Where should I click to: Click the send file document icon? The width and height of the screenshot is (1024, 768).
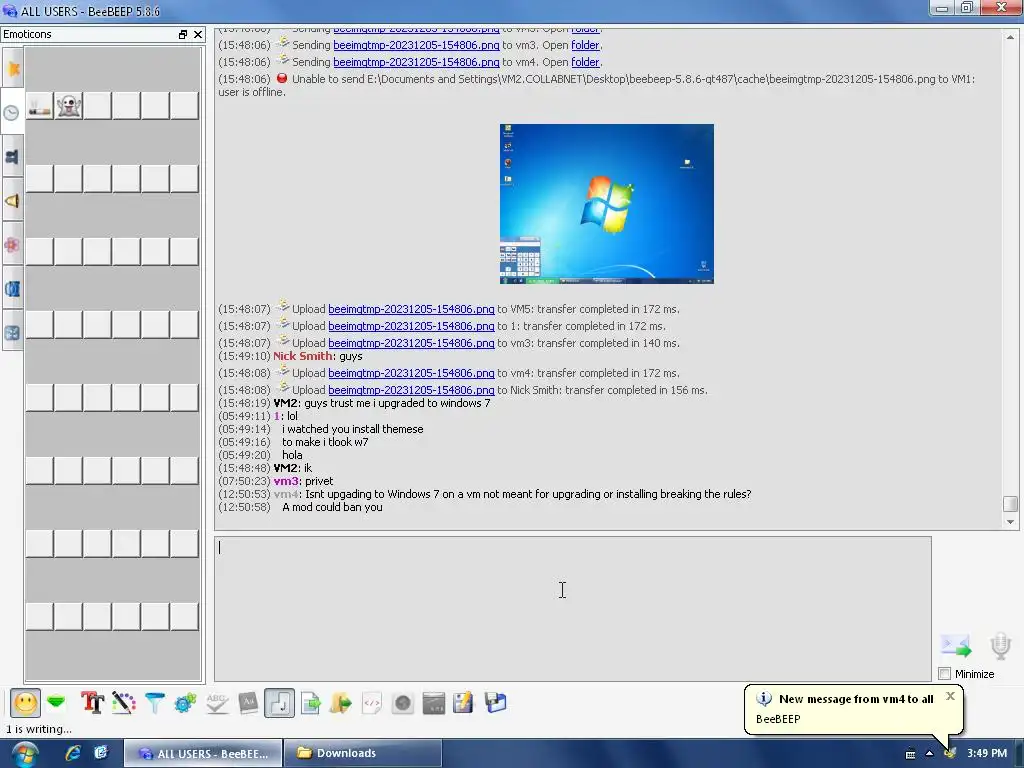(311, 703)
